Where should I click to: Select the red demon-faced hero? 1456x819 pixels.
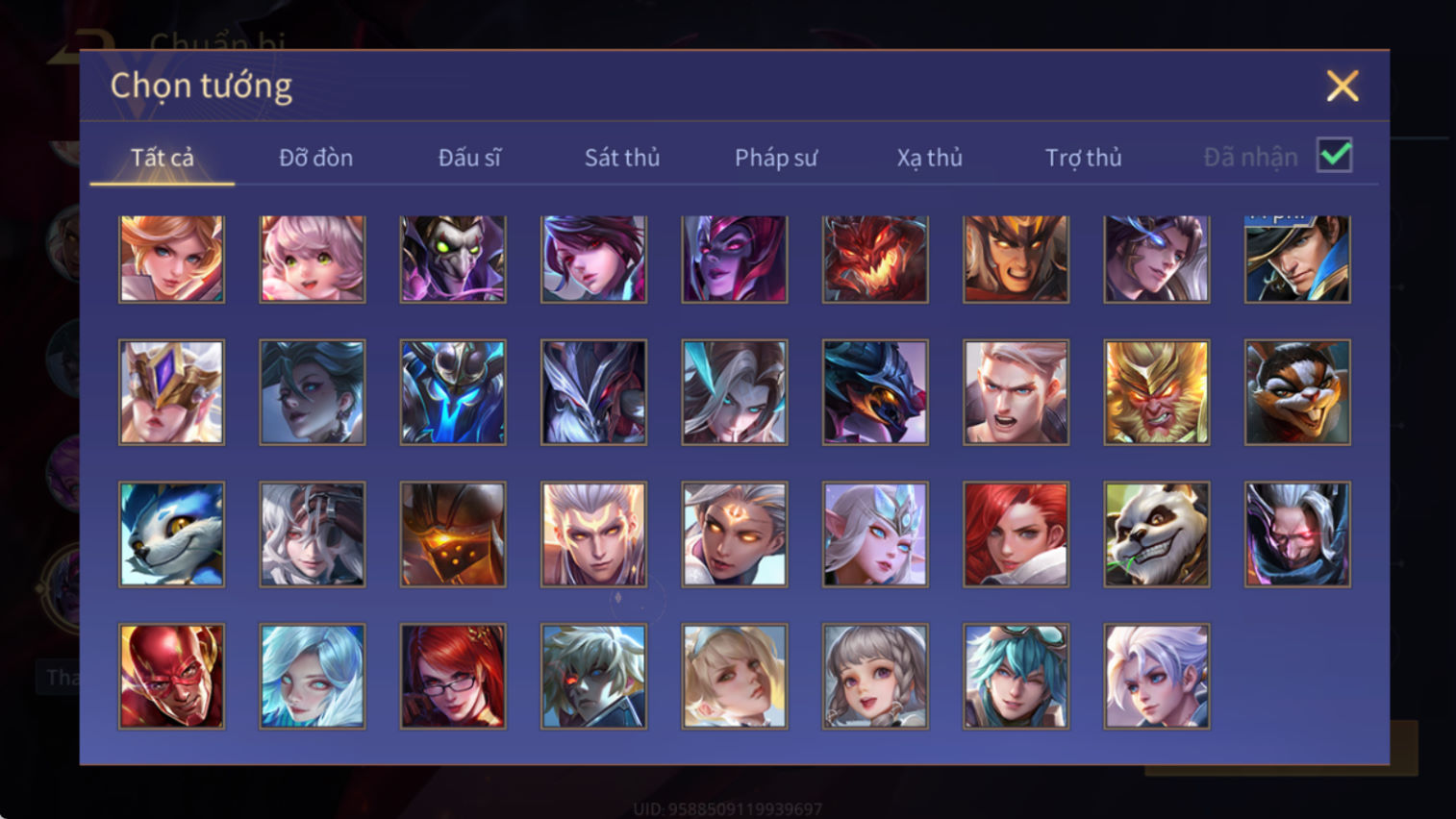point(875,259)
